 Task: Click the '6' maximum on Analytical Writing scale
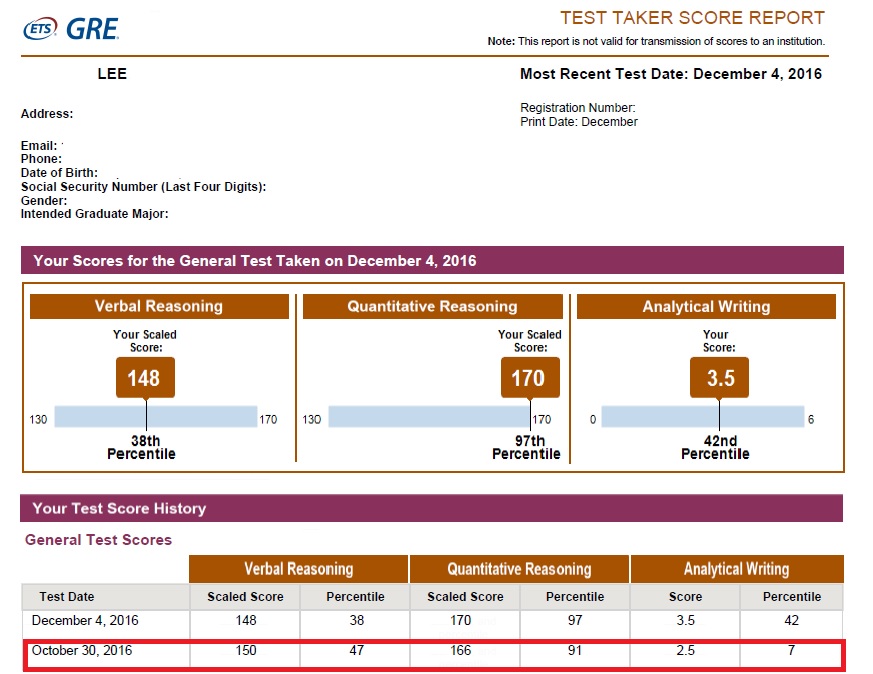(811, 419)
